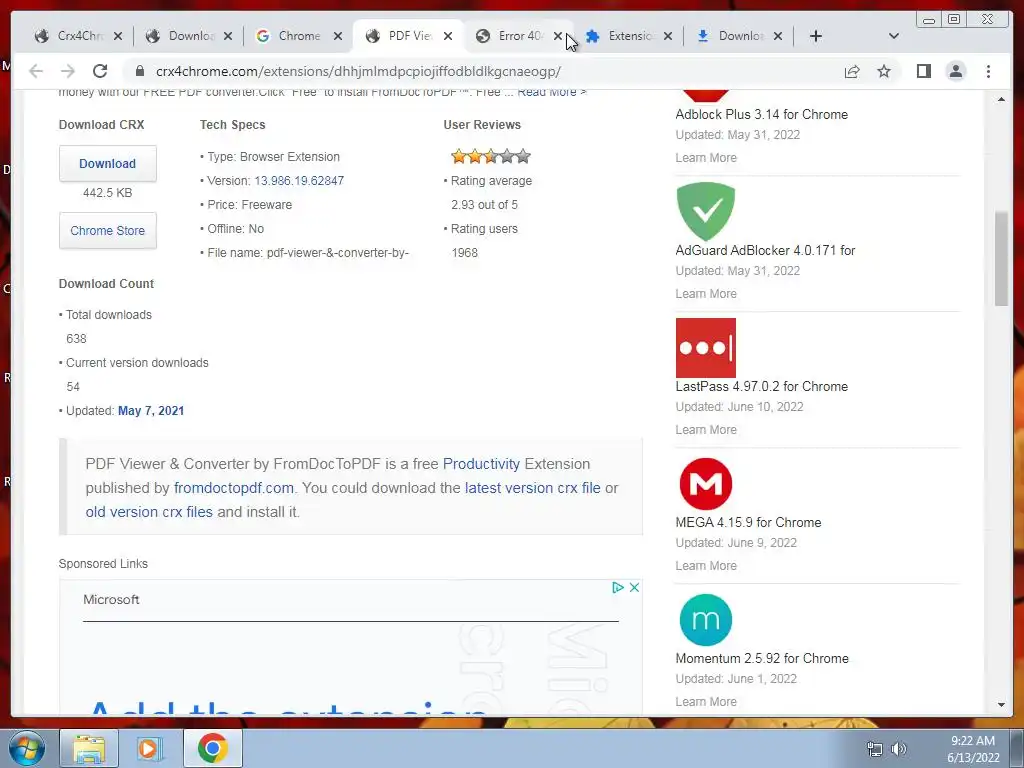Click Learn More under AdGuard AdBlocker

[x=706, y=294]
